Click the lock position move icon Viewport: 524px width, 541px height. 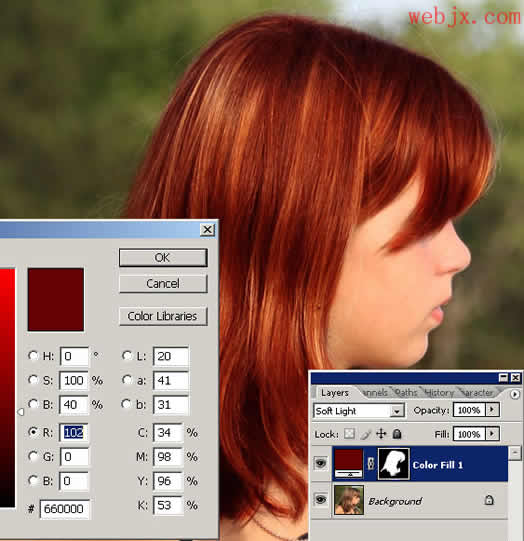pyautogui.click(x=381, y=434)
